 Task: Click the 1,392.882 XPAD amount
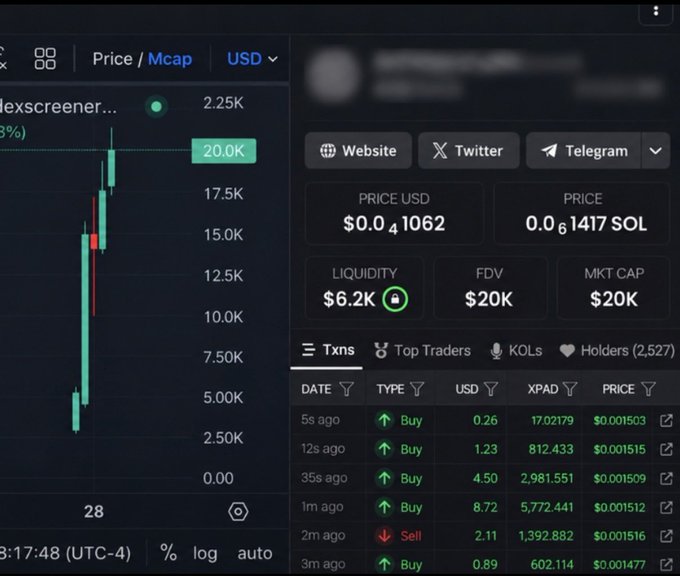[546, 536]
